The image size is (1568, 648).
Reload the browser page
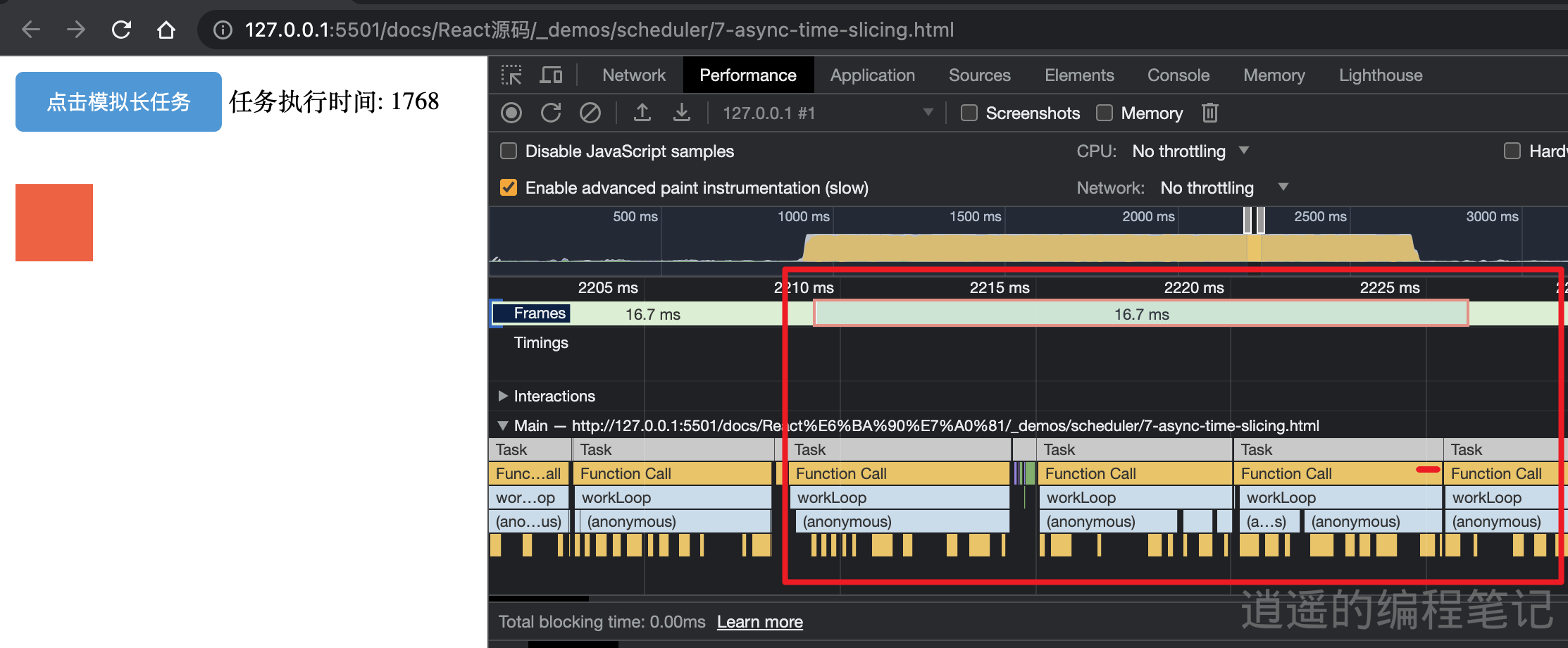[121, 30]
